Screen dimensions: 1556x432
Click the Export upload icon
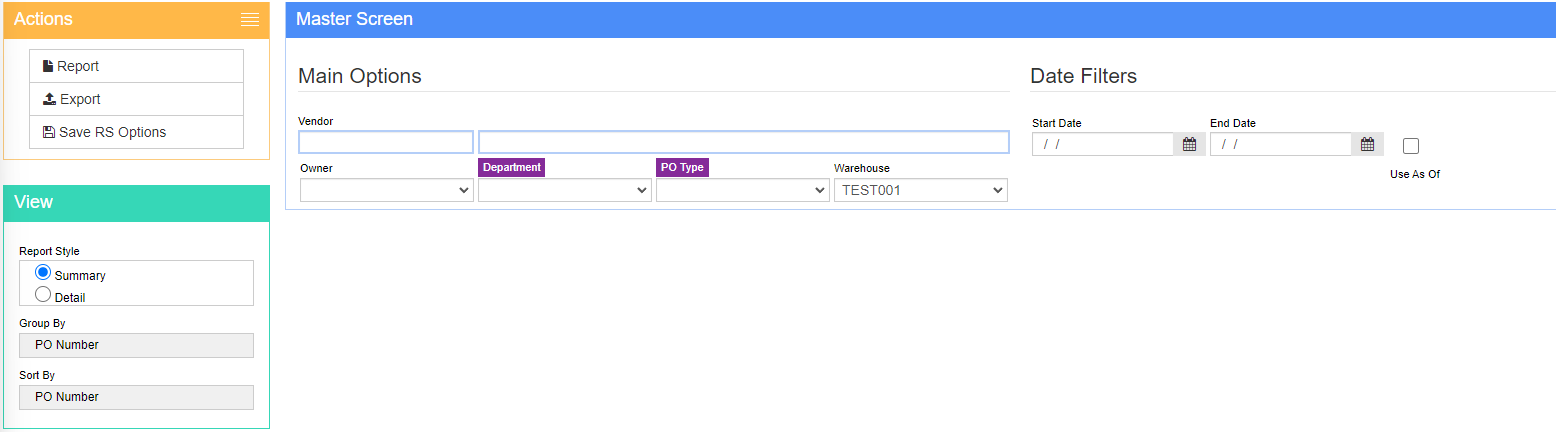pos(49,99)
